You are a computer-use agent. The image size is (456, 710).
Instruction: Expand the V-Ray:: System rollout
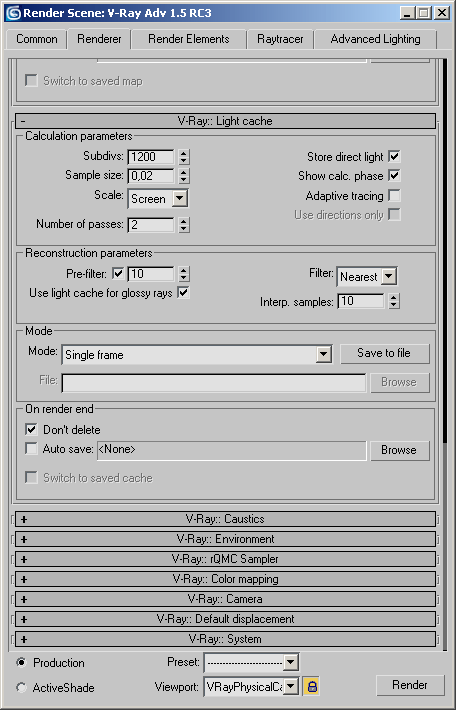click(x=225, y=639)
